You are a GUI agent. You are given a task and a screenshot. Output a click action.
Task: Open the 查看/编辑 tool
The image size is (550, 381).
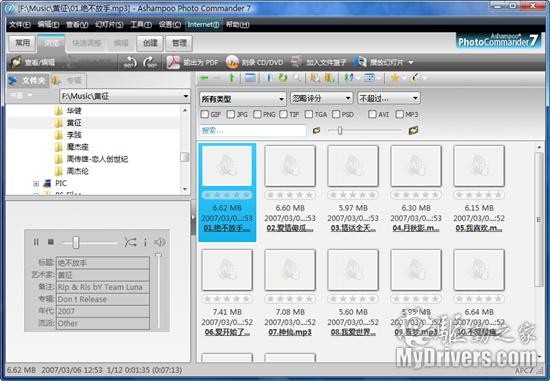pyautogui.click(x=32, y=62)
